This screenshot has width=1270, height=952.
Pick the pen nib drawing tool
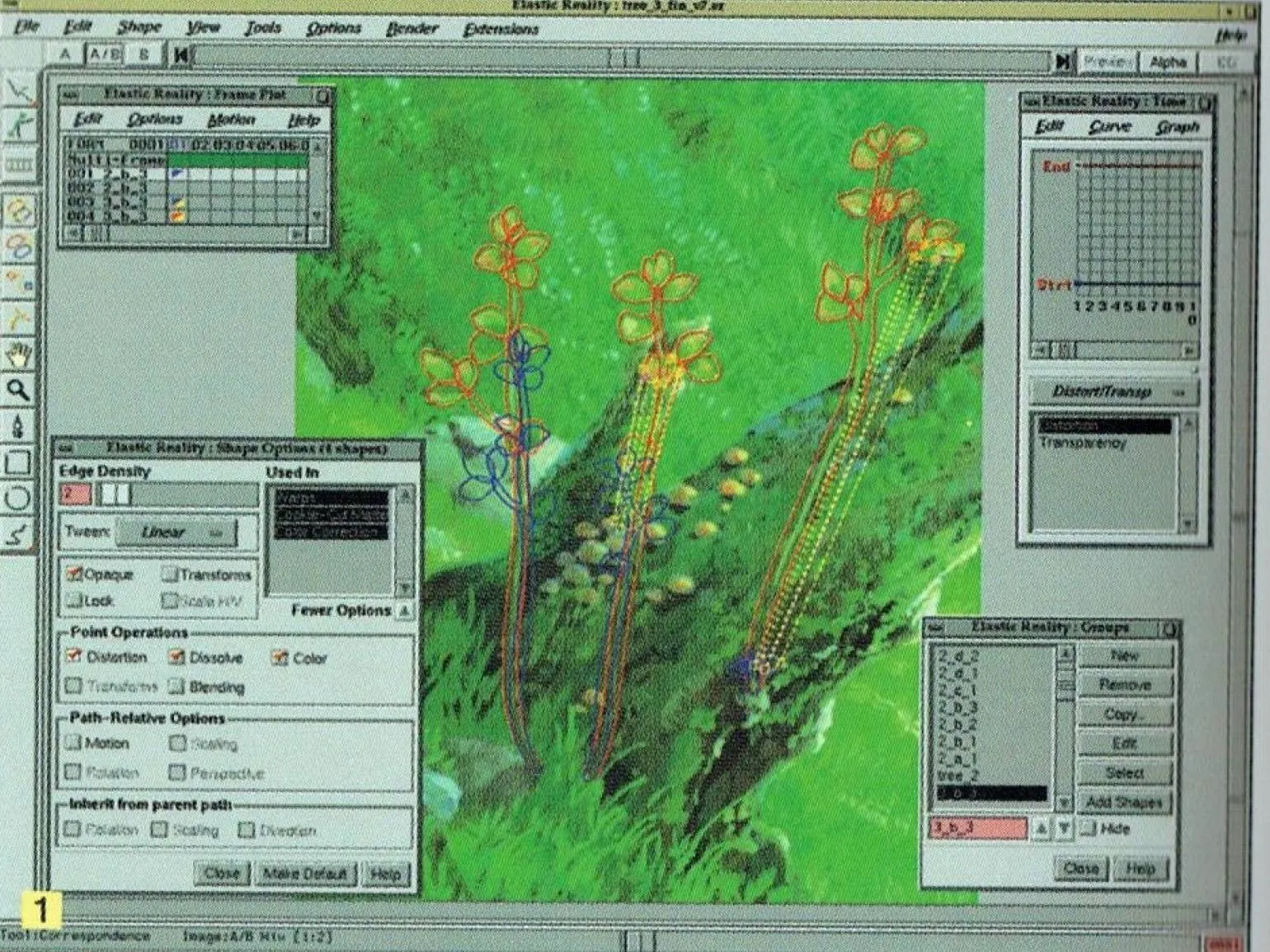coord(18,427)
